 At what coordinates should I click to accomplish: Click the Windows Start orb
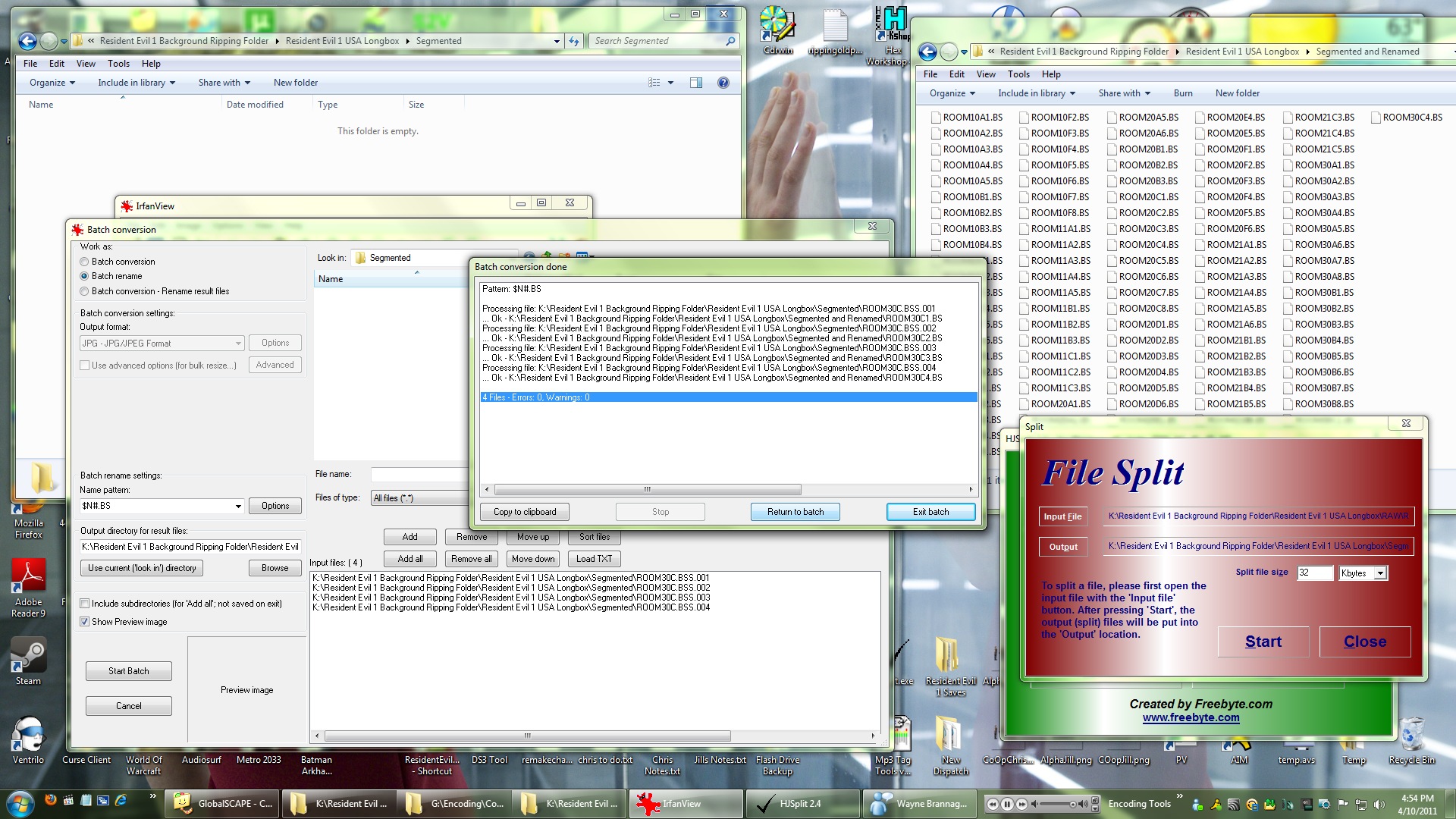[20, 803]
